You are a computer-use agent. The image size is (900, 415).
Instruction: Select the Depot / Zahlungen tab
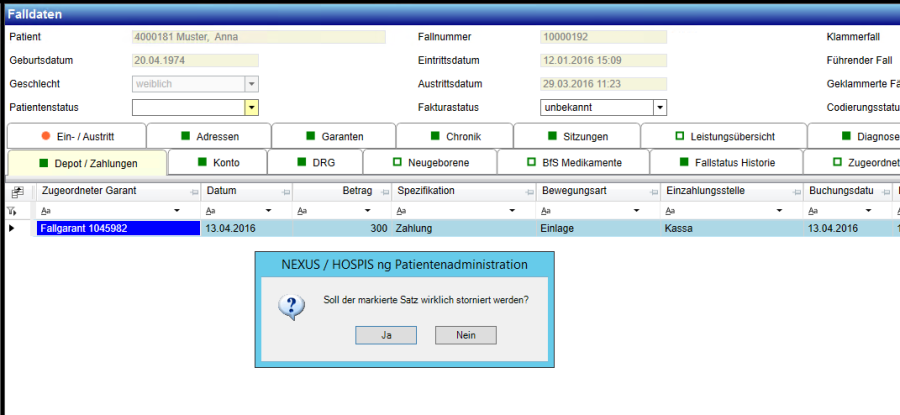pos(87,163)
